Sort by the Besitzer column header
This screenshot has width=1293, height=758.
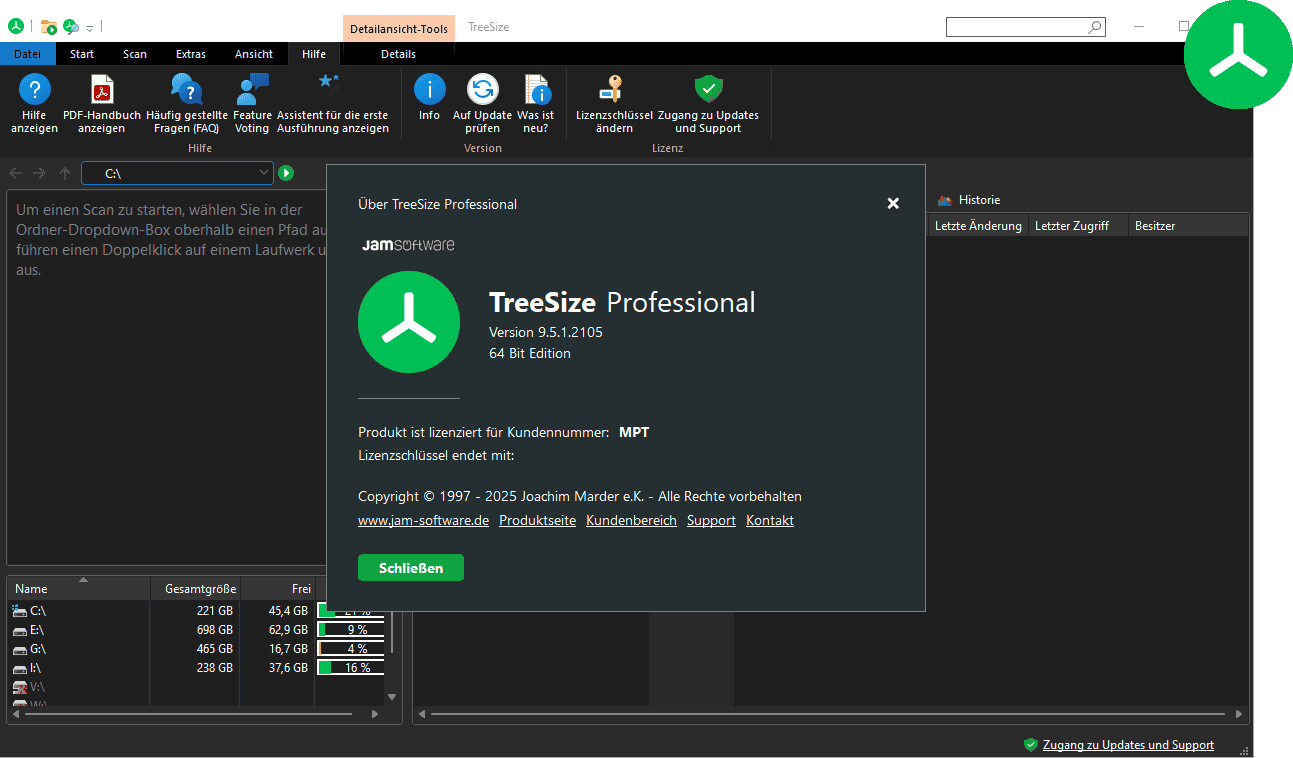pos(1188,226)
